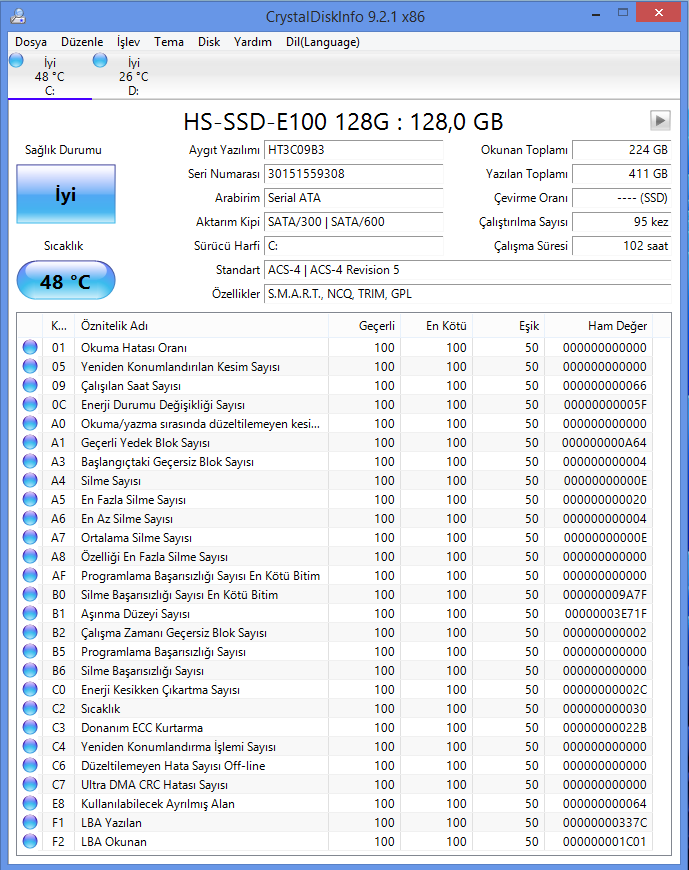The image size is (689, 870).
Task: Click status orb for Kullanılabilecek Ayrılmış Alan
Action: point(30,803)
